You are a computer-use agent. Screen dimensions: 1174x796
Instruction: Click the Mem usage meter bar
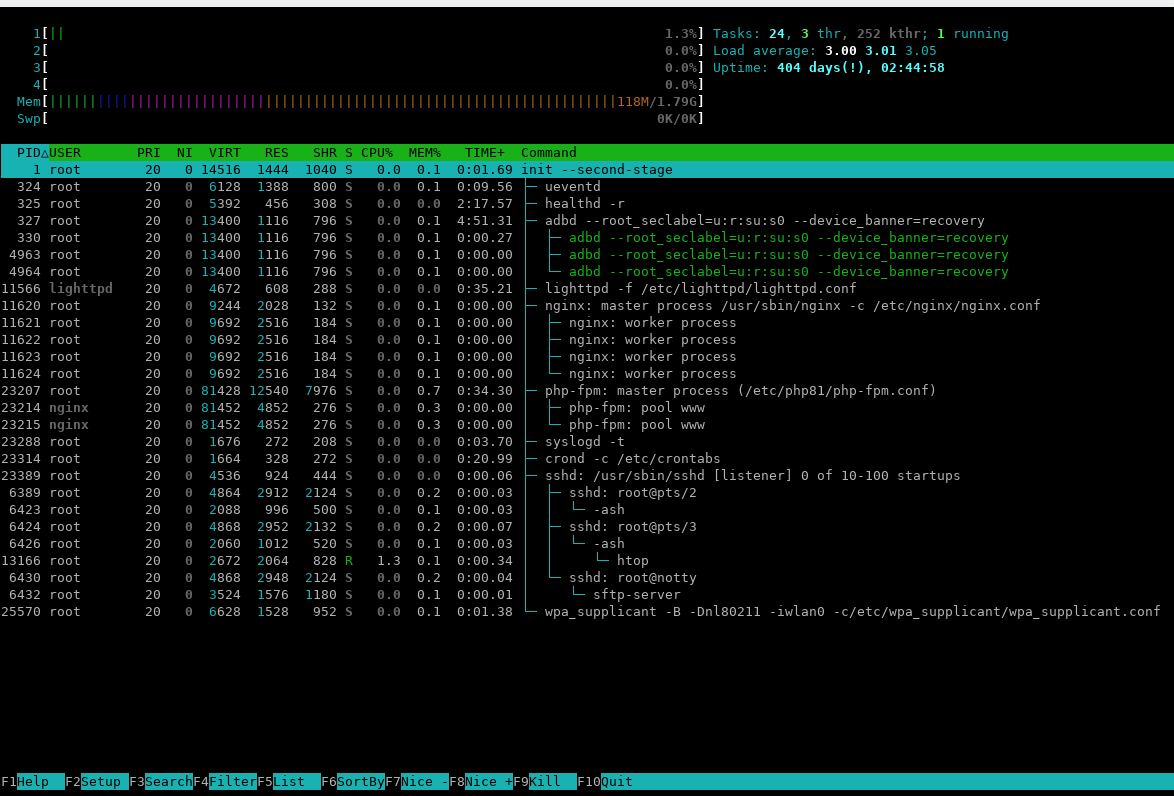point(360,102)
